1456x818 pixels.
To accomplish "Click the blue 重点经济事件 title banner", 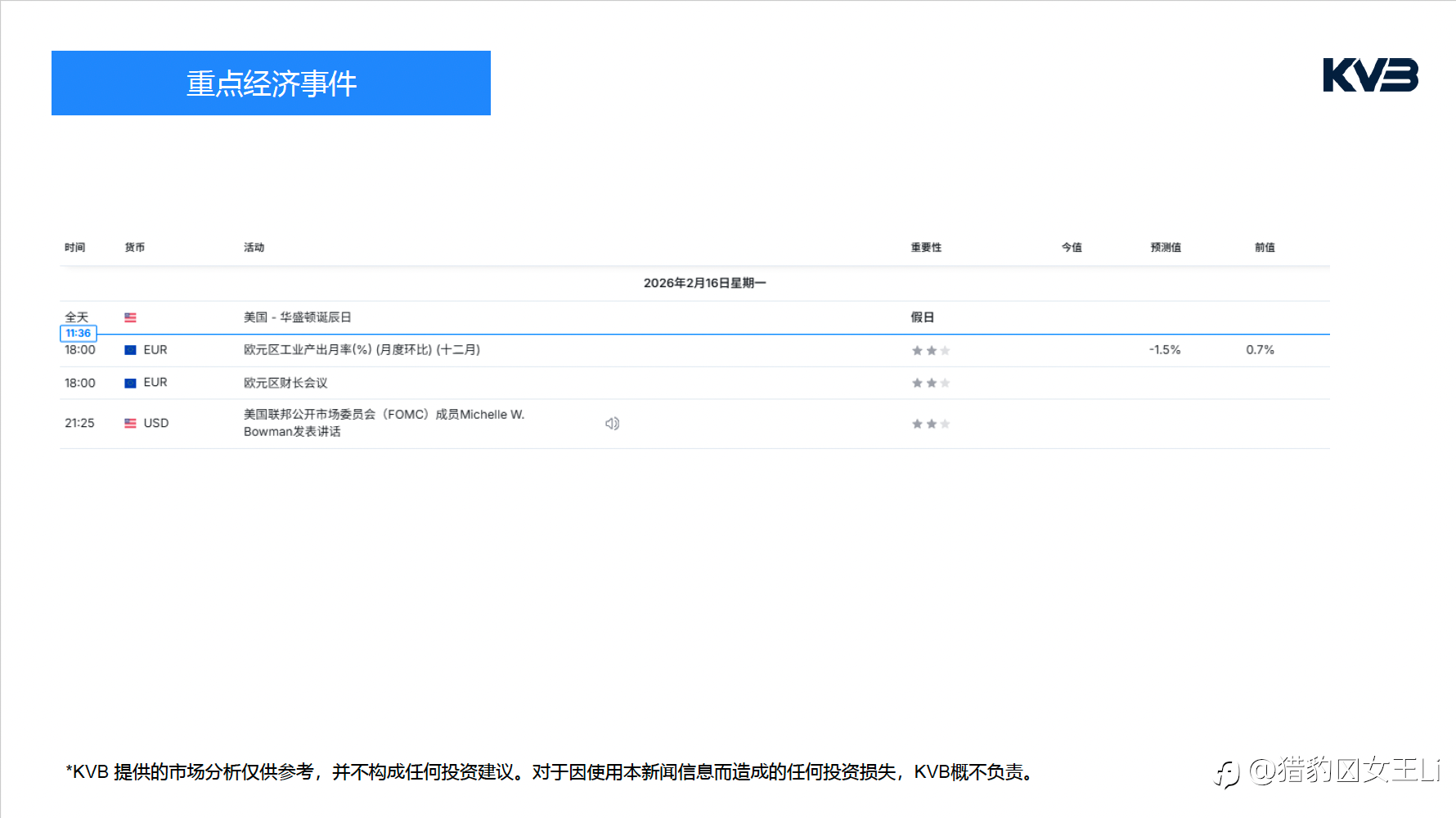I will click(x=271, y=83).
